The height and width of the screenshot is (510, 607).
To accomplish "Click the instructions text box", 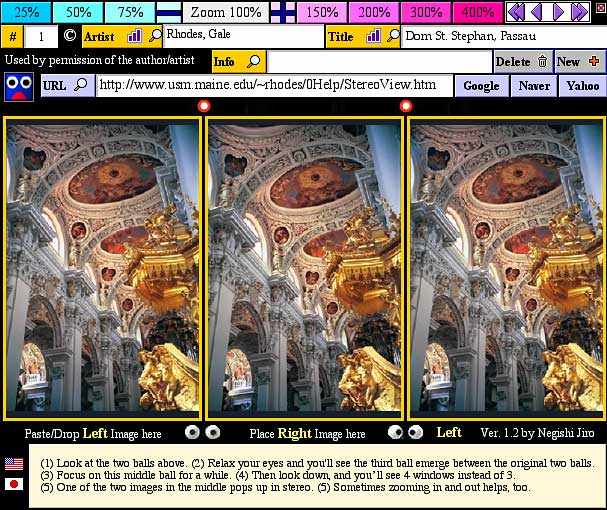I will [317, 476].
